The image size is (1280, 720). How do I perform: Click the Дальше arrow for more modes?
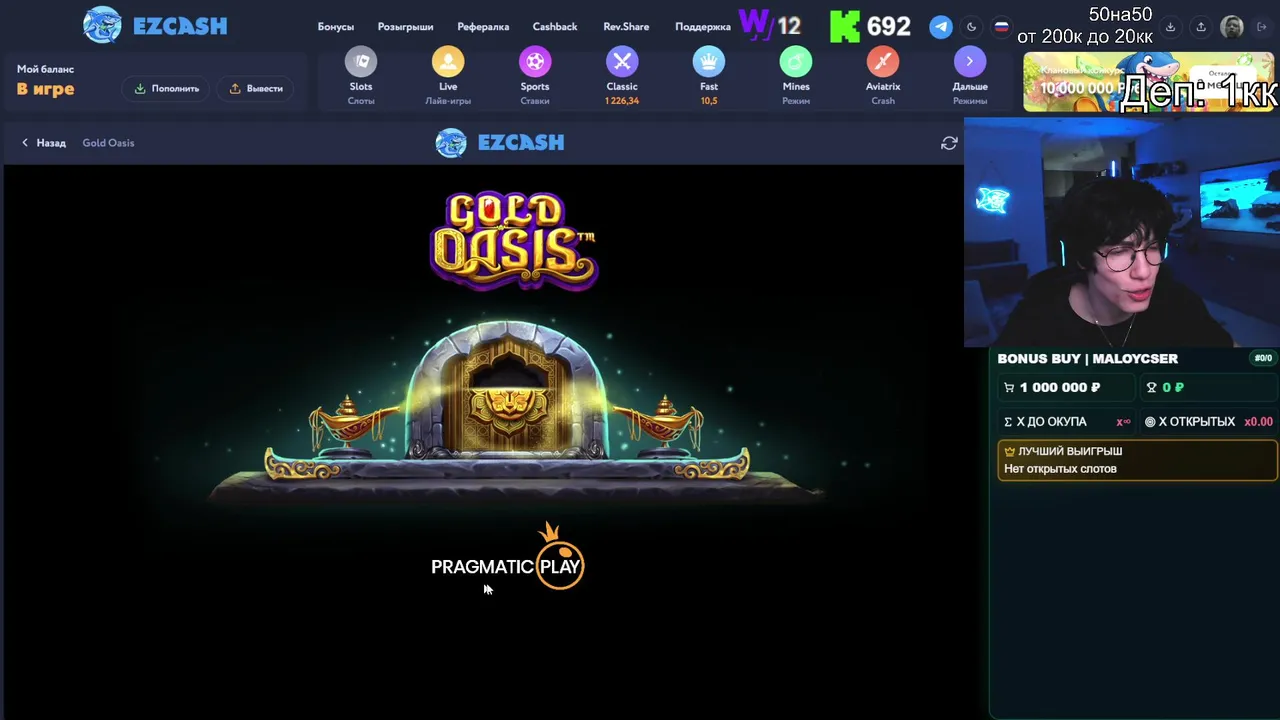969,62
